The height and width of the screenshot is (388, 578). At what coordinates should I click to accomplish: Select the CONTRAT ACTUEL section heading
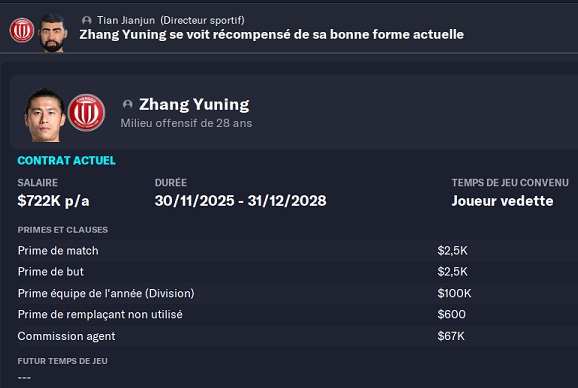pyautogui.click(x=66, y=161)
